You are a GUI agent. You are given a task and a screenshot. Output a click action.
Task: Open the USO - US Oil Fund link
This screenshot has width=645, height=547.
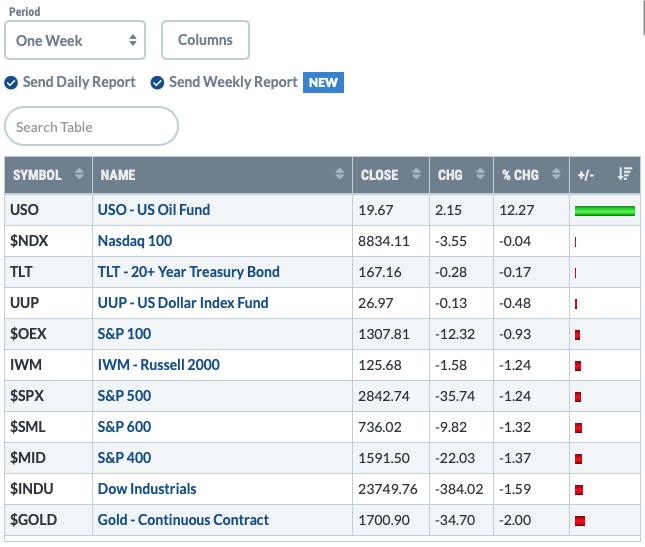pos(154,210)
